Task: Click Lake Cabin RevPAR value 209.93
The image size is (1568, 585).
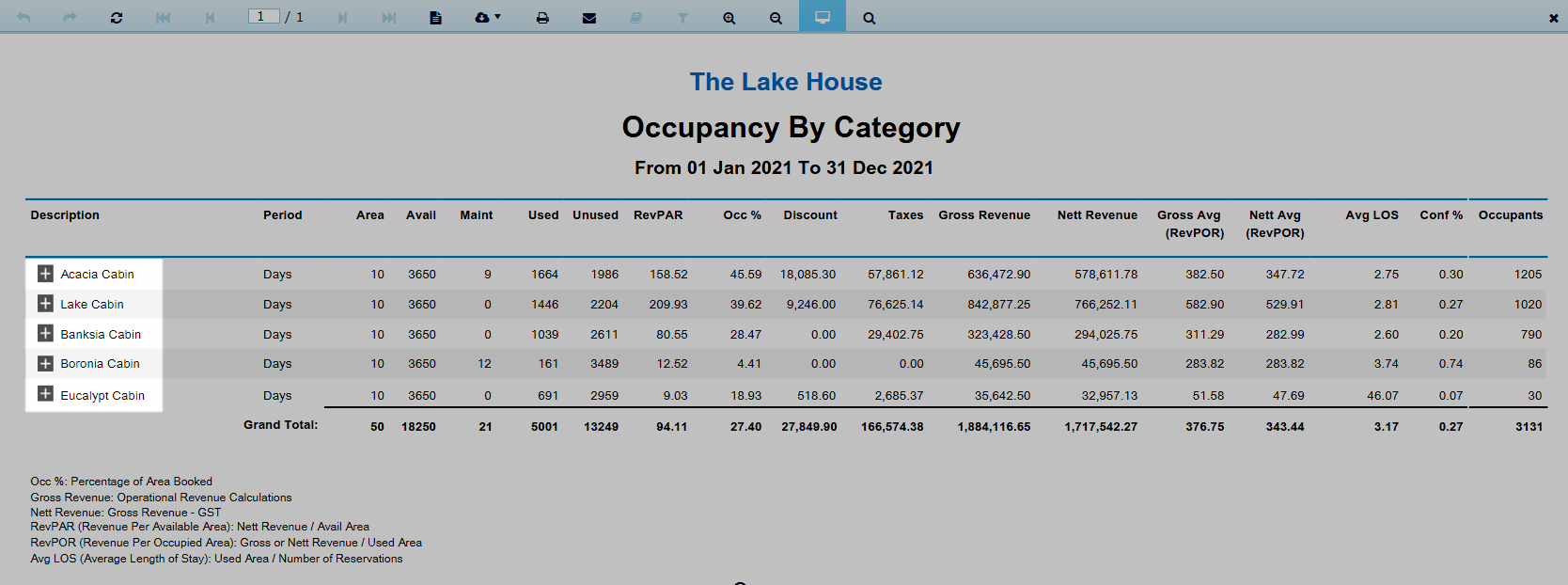Action: [668, 305]
